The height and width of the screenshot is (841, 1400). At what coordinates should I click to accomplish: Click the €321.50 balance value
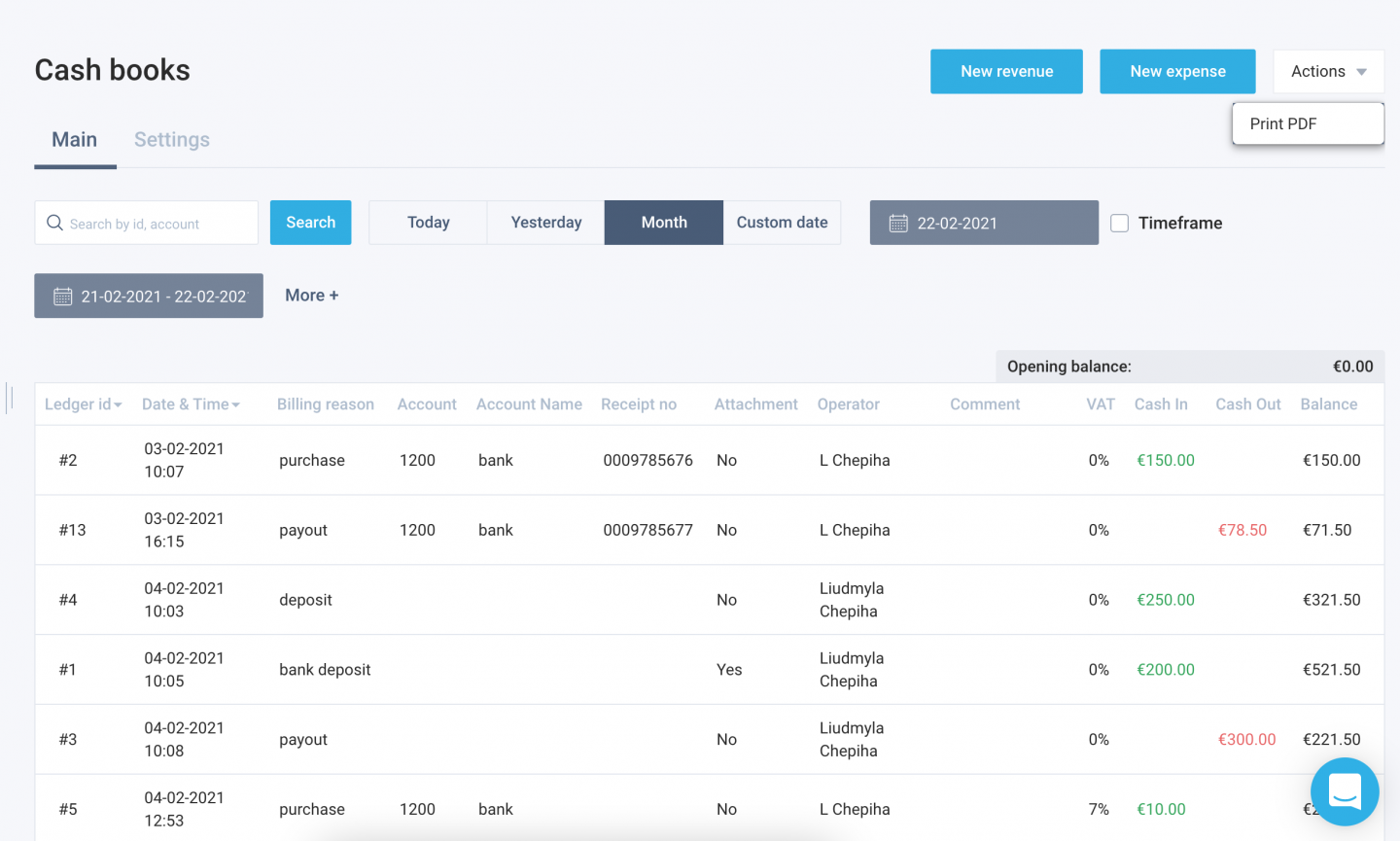coord(1332,600)
